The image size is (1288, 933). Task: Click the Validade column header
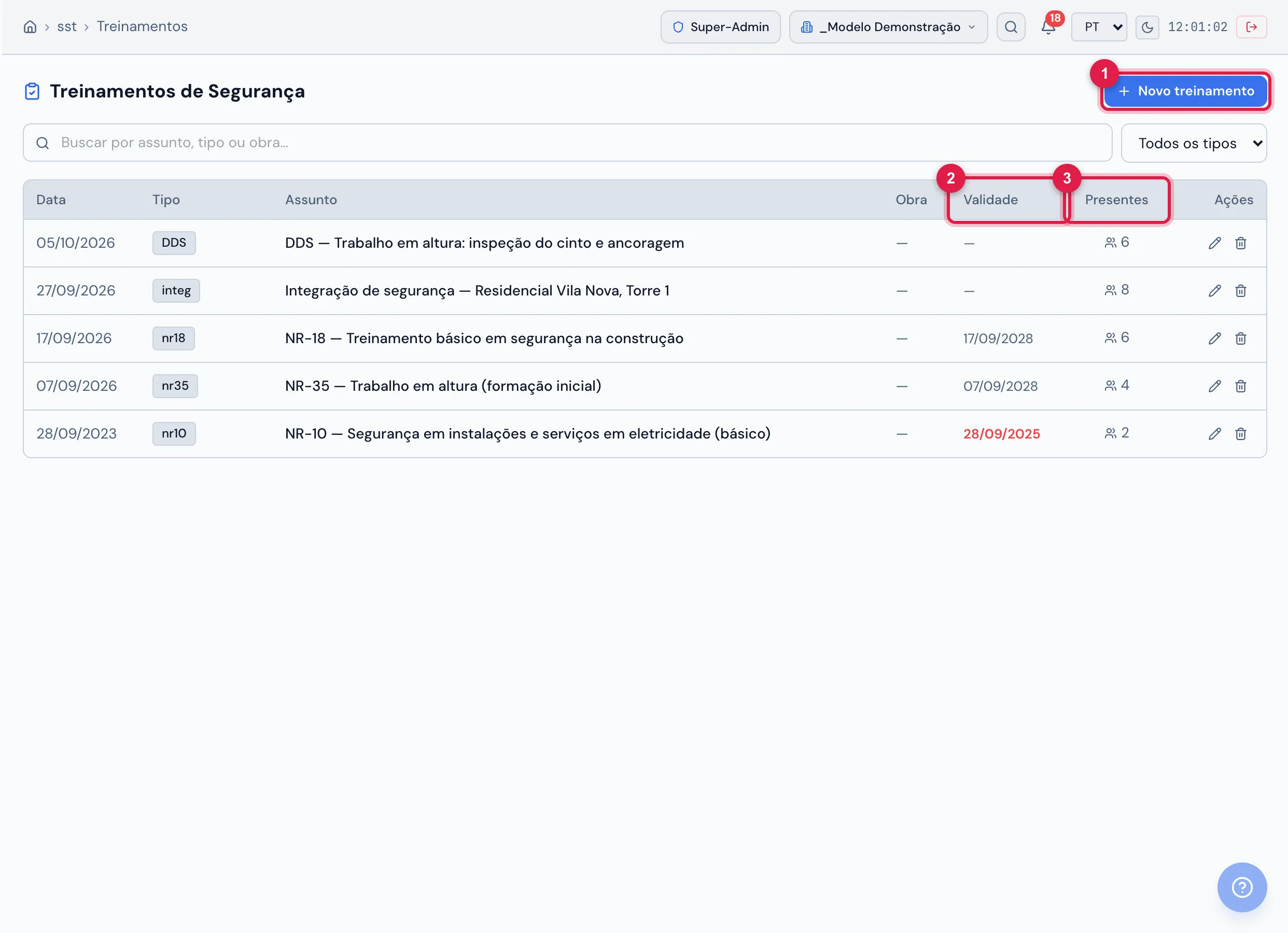[990, 200]
